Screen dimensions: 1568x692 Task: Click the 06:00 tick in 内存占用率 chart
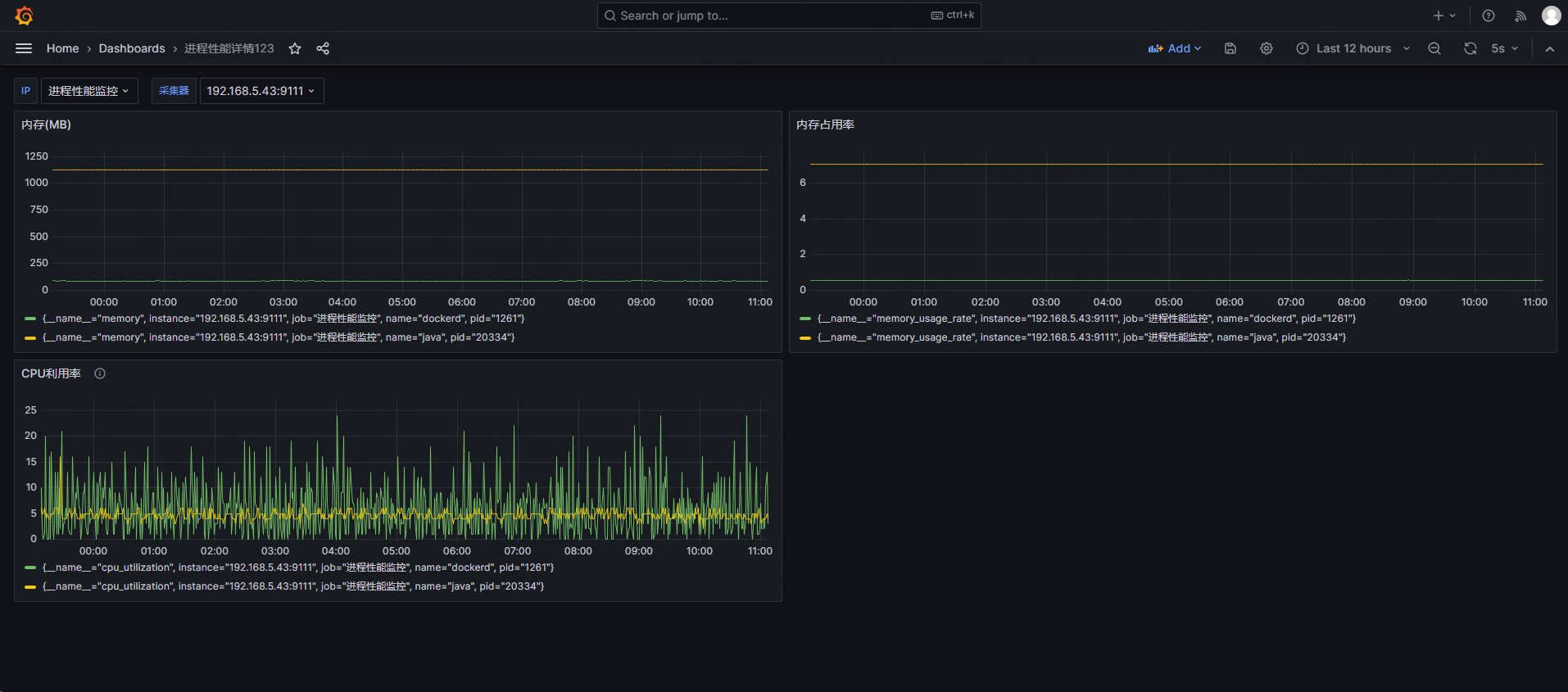pyautogui.click(x=1230, y=302)
